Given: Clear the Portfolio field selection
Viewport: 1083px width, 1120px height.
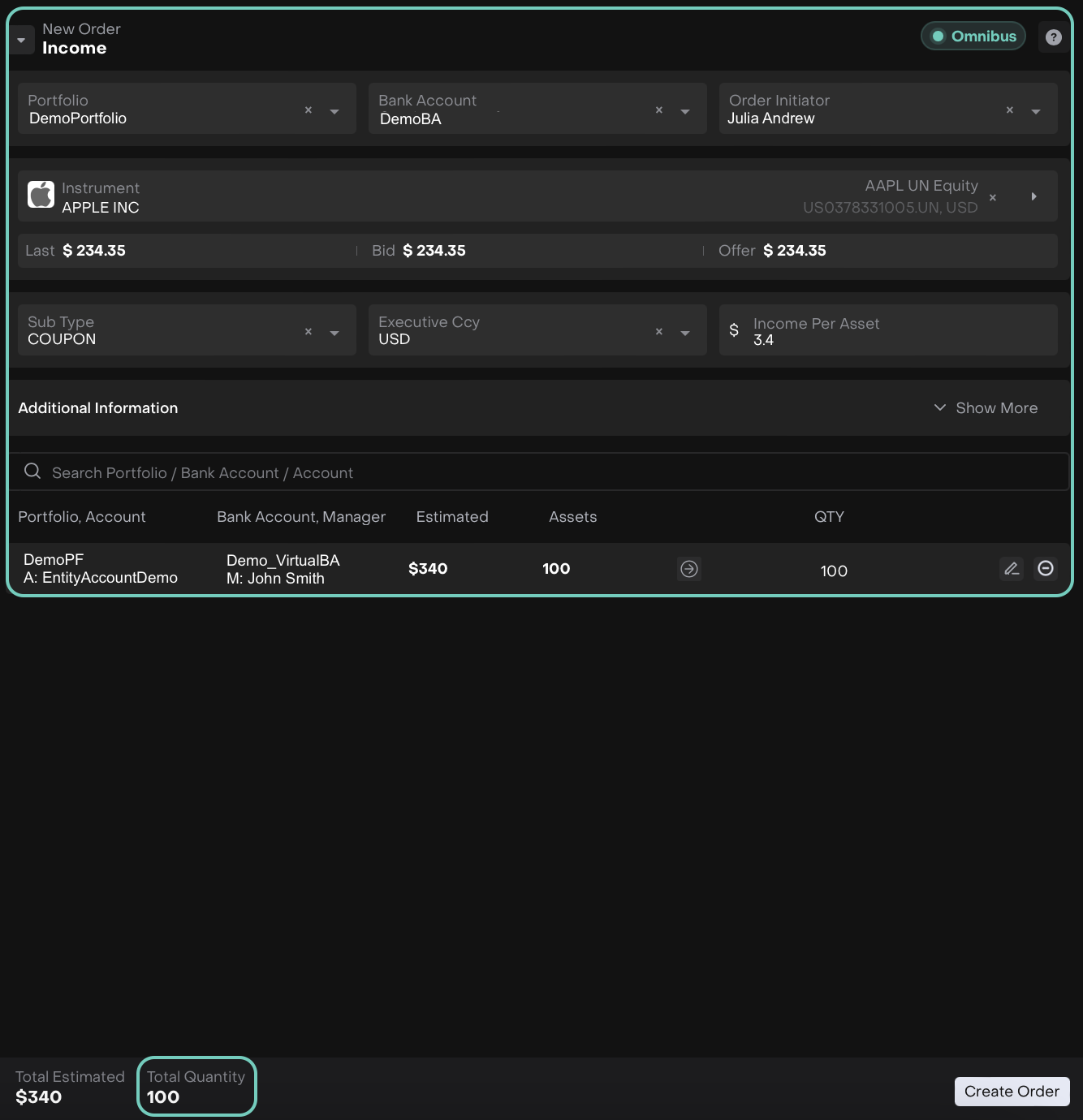Looking at the screenshot, I should [309, 110].
